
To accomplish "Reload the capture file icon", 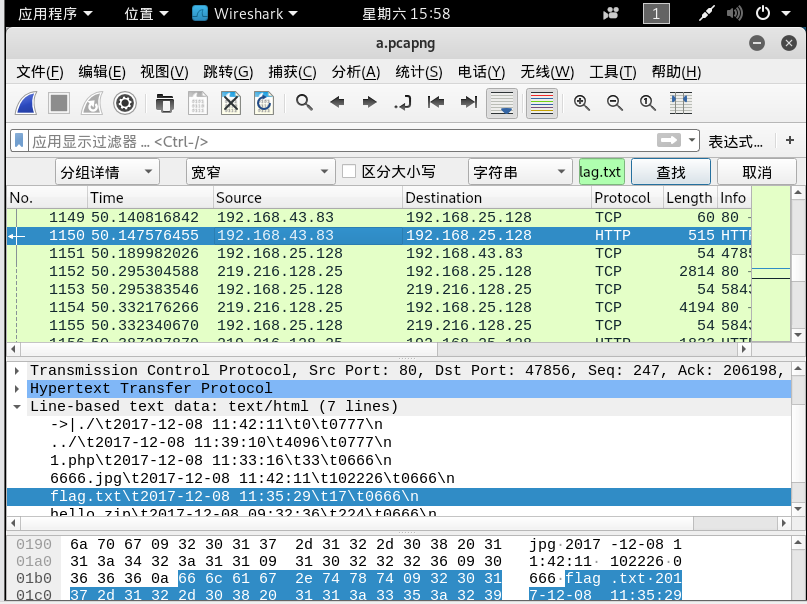I will pos(264,103).
